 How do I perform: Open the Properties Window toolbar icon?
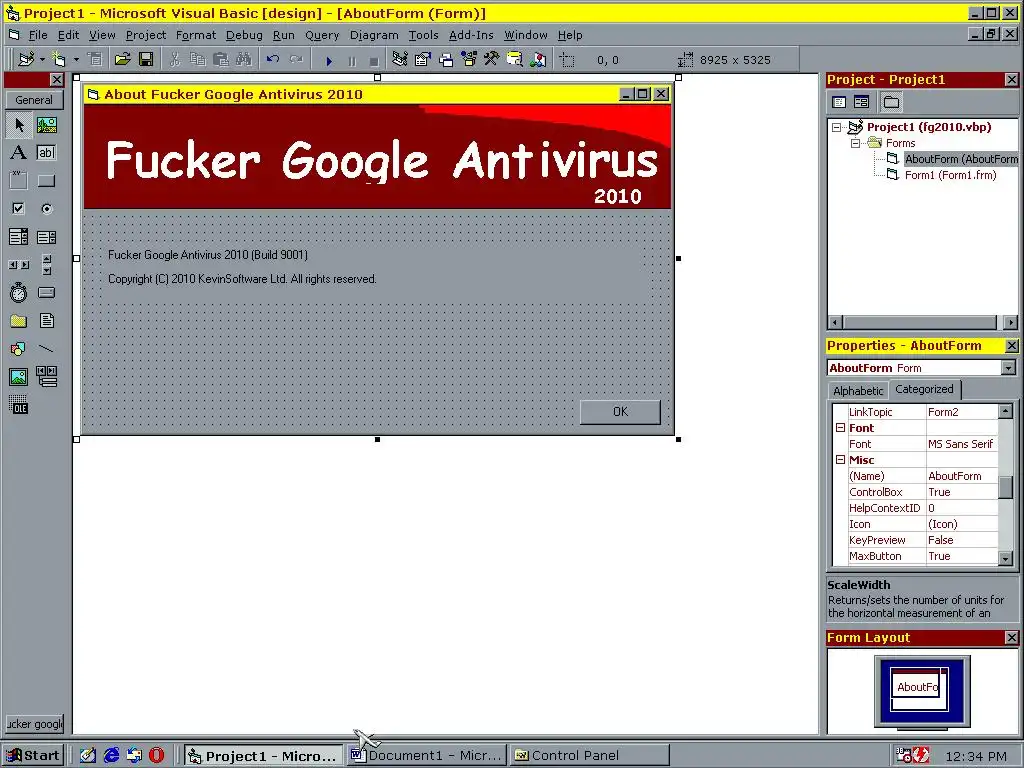click(423, 59)
